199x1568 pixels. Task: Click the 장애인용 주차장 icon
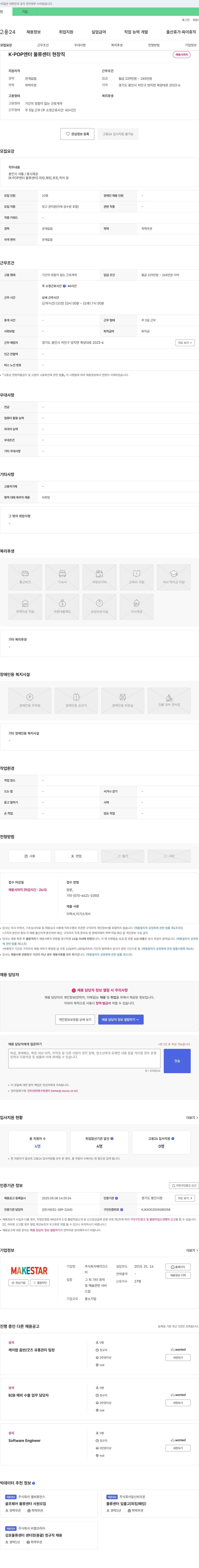(x=30, y=701)
